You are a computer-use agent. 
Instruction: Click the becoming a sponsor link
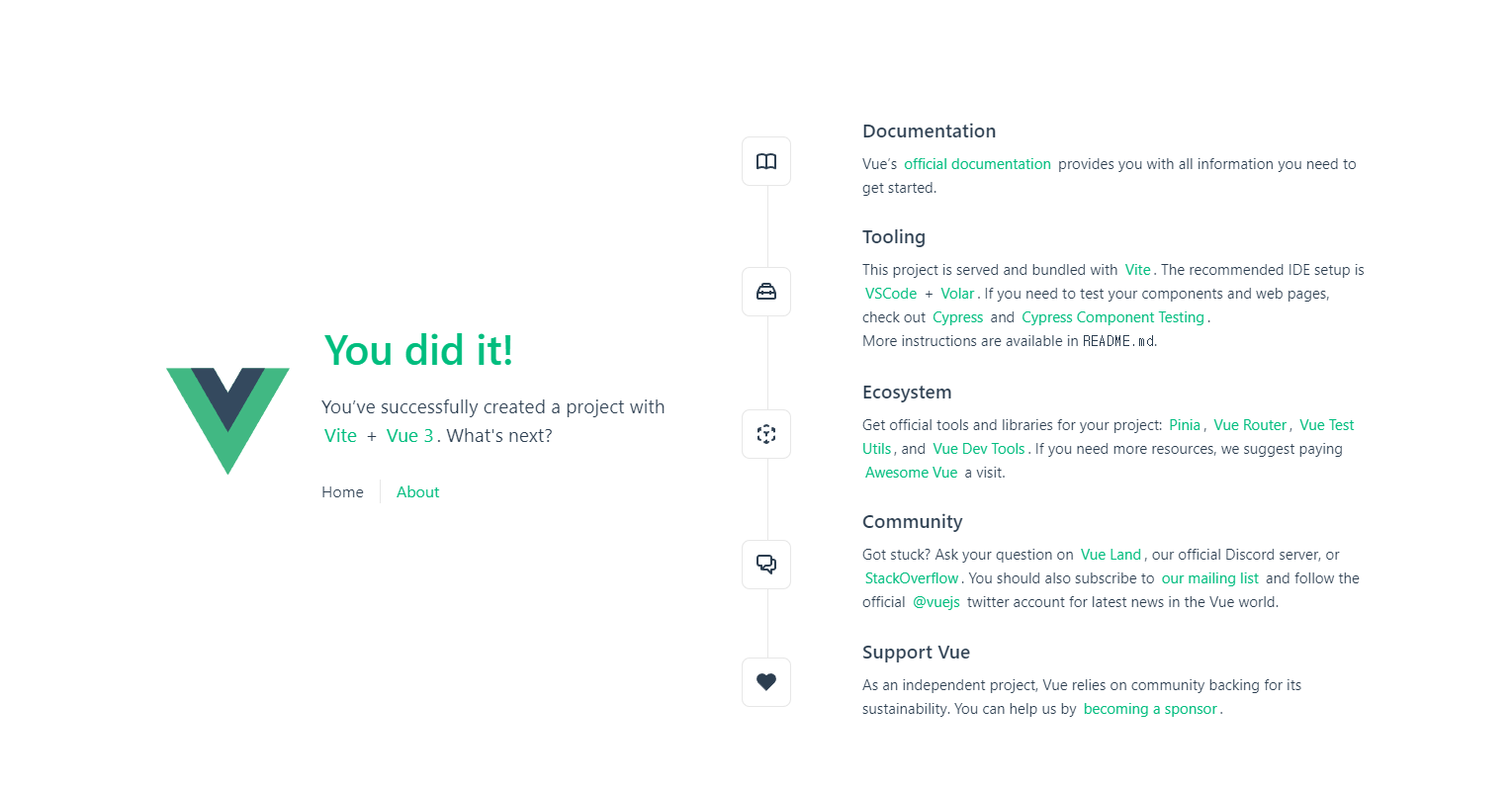(1150, 709)
